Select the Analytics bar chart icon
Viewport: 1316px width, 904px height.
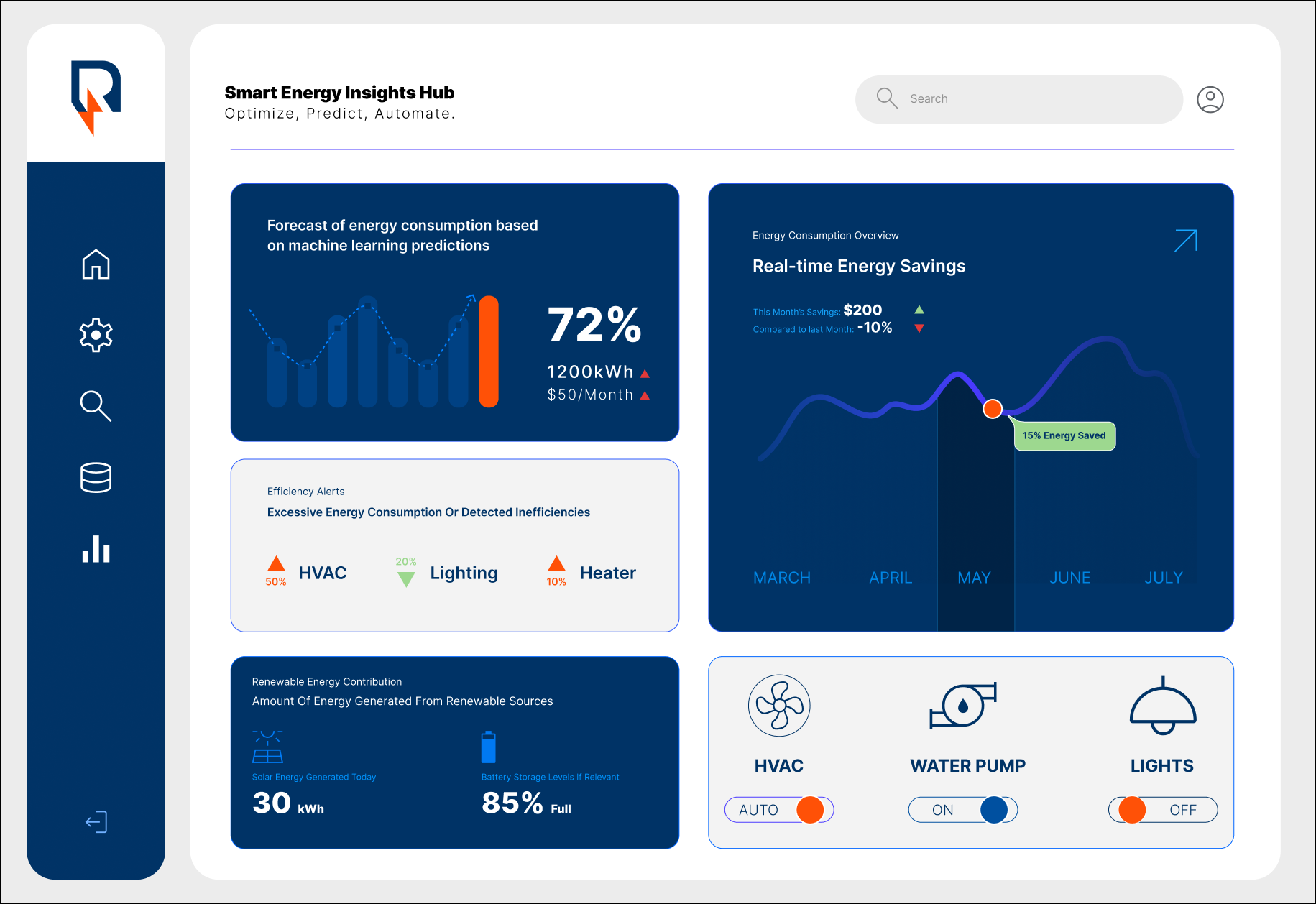(96, 549)
